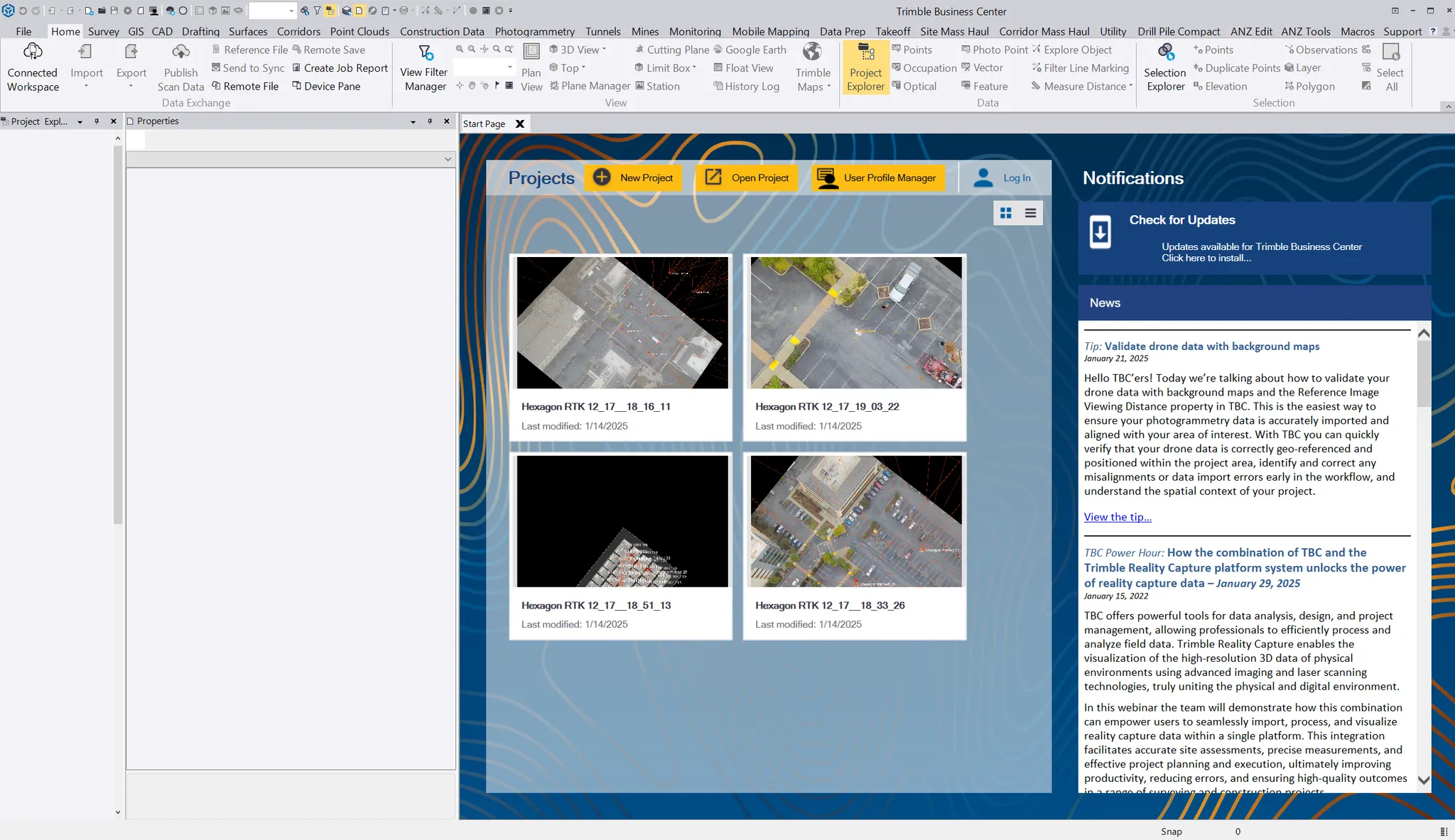This screenshot has width=1455, height=840.
Task: Click the undo arrow in quick access toolbar
Action: (23, 11)
